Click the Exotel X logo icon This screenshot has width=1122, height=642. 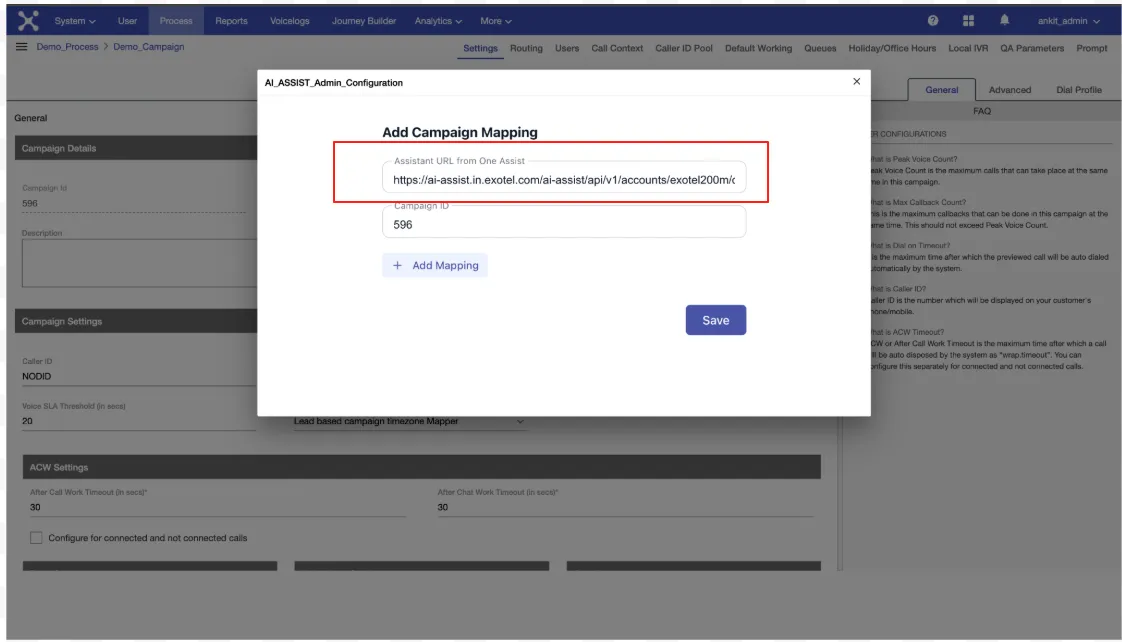tap(28, 21)
